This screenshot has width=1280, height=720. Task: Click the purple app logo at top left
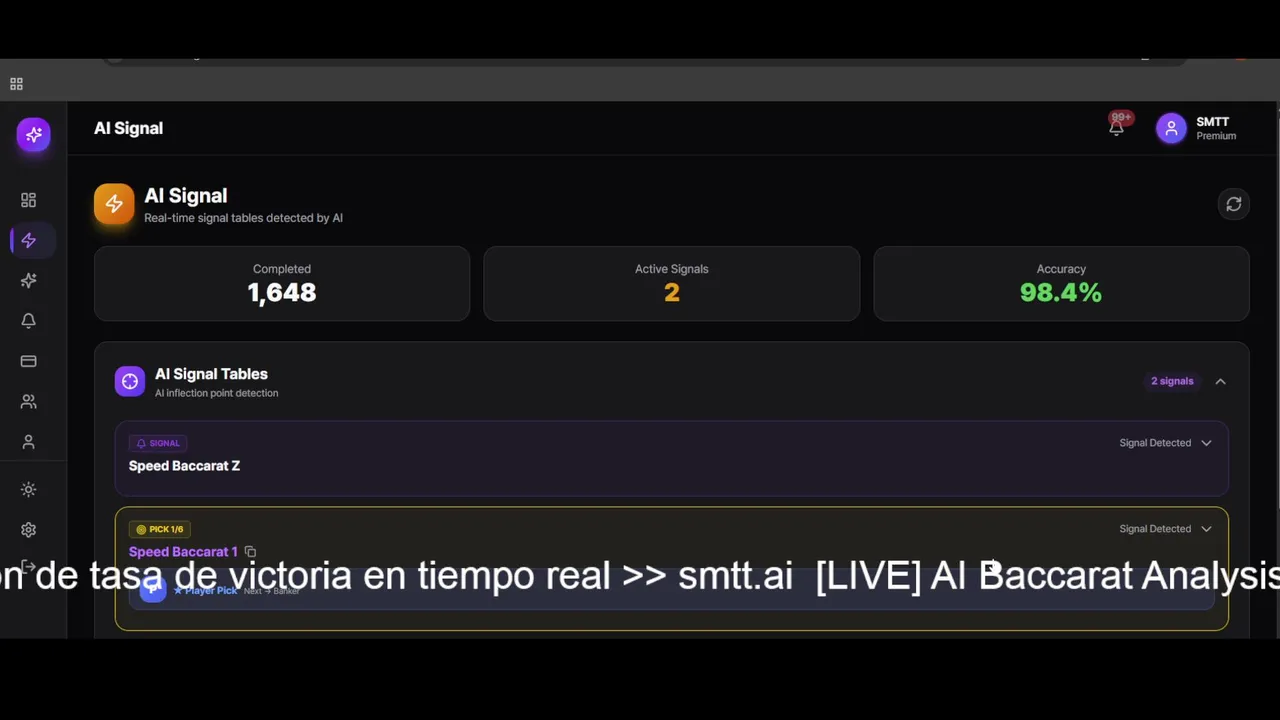coord(33,134)
